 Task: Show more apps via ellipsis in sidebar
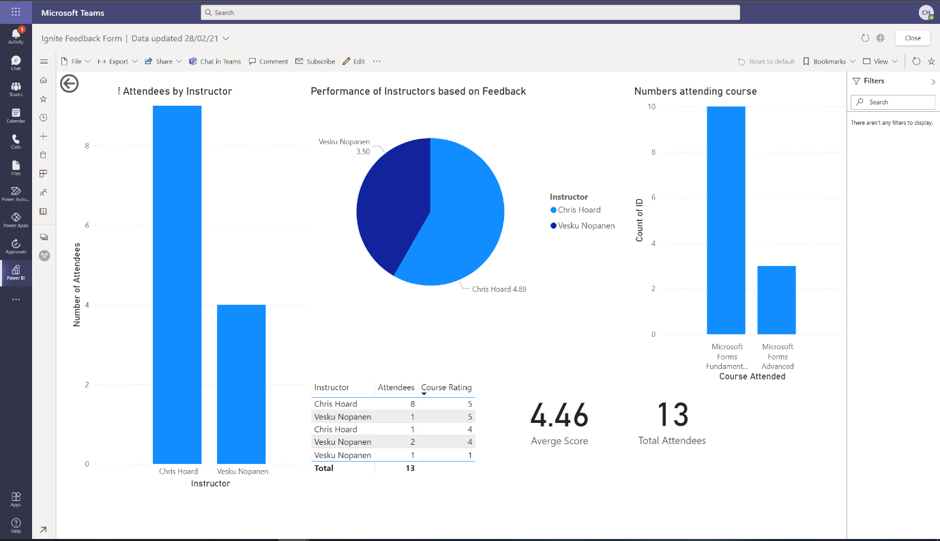pos(16,299)
